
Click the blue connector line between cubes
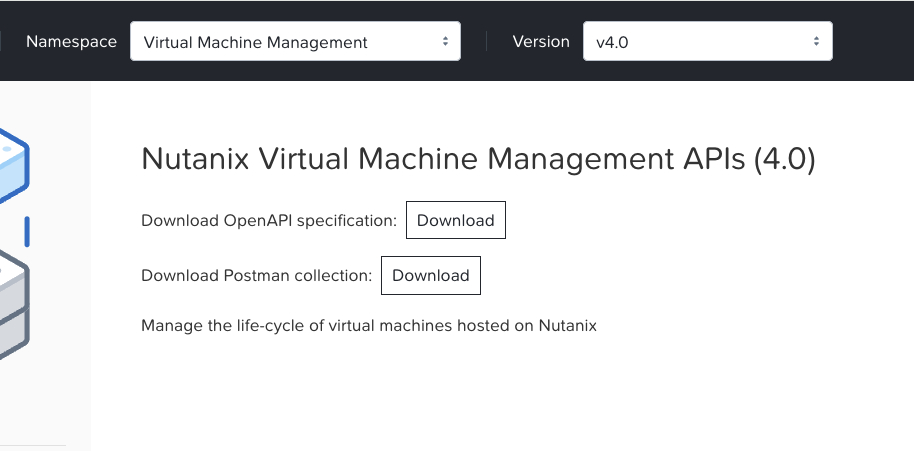(27, 231)
